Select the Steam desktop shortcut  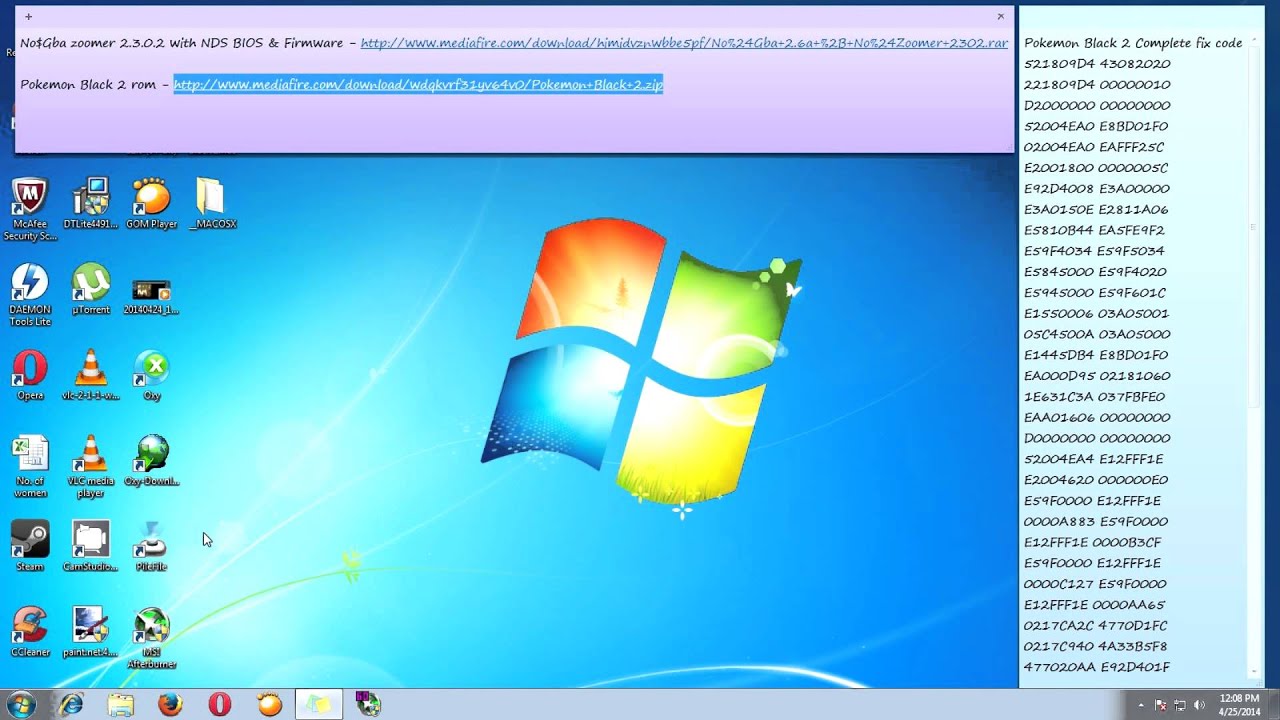point(30,546)
